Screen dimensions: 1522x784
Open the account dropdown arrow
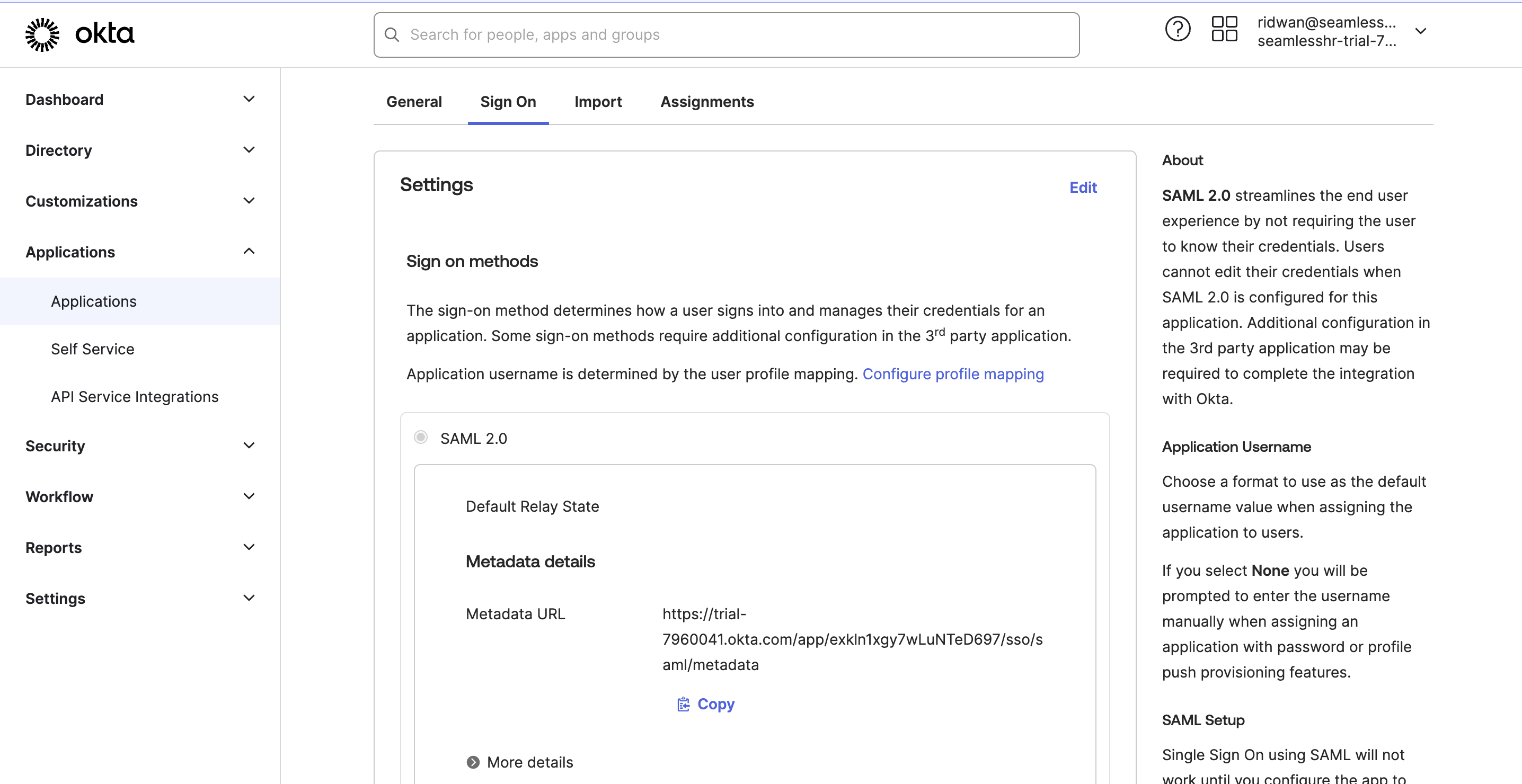(1420, 31)
